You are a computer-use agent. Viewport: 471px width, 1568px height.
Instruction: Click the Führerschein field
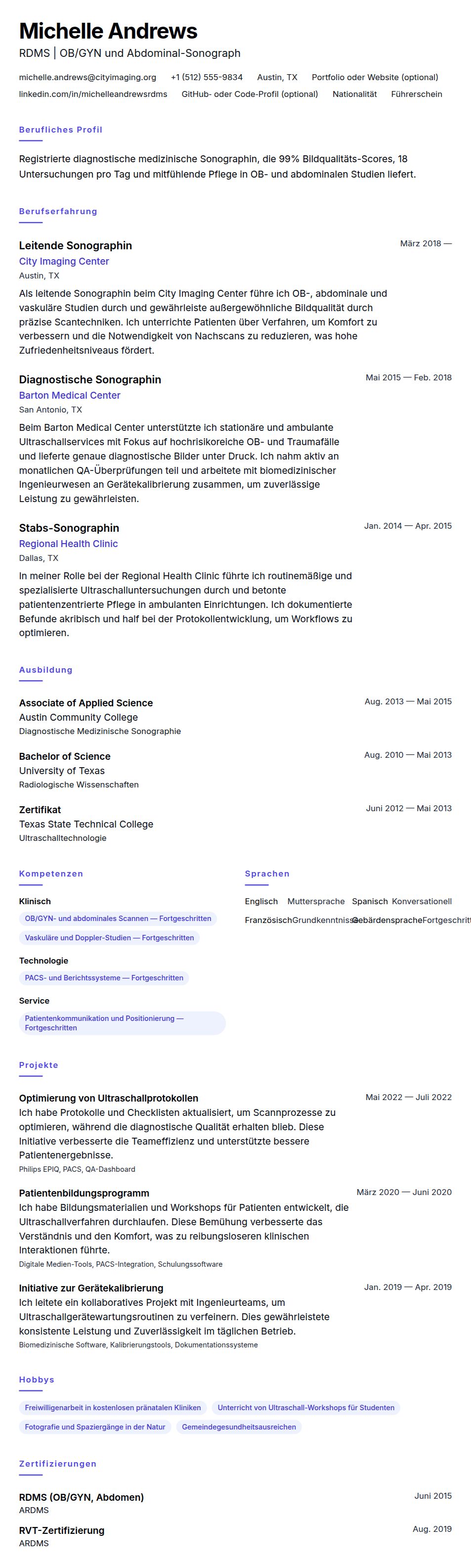point(416,94)
